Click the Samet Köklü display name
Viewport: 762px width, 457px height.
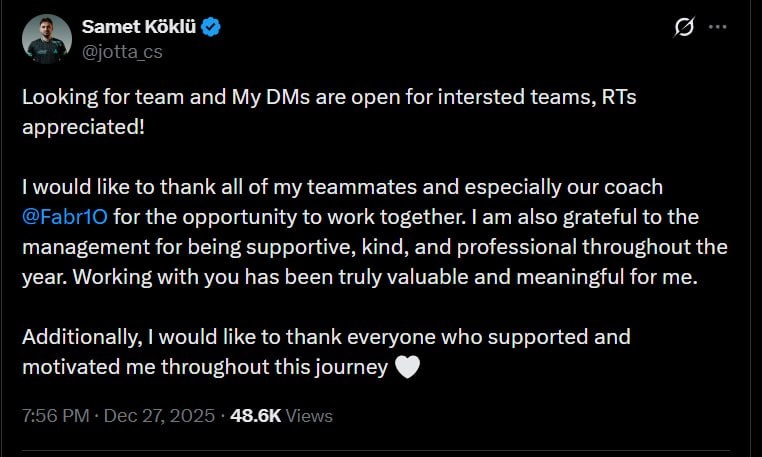click(x=139, y=27)
